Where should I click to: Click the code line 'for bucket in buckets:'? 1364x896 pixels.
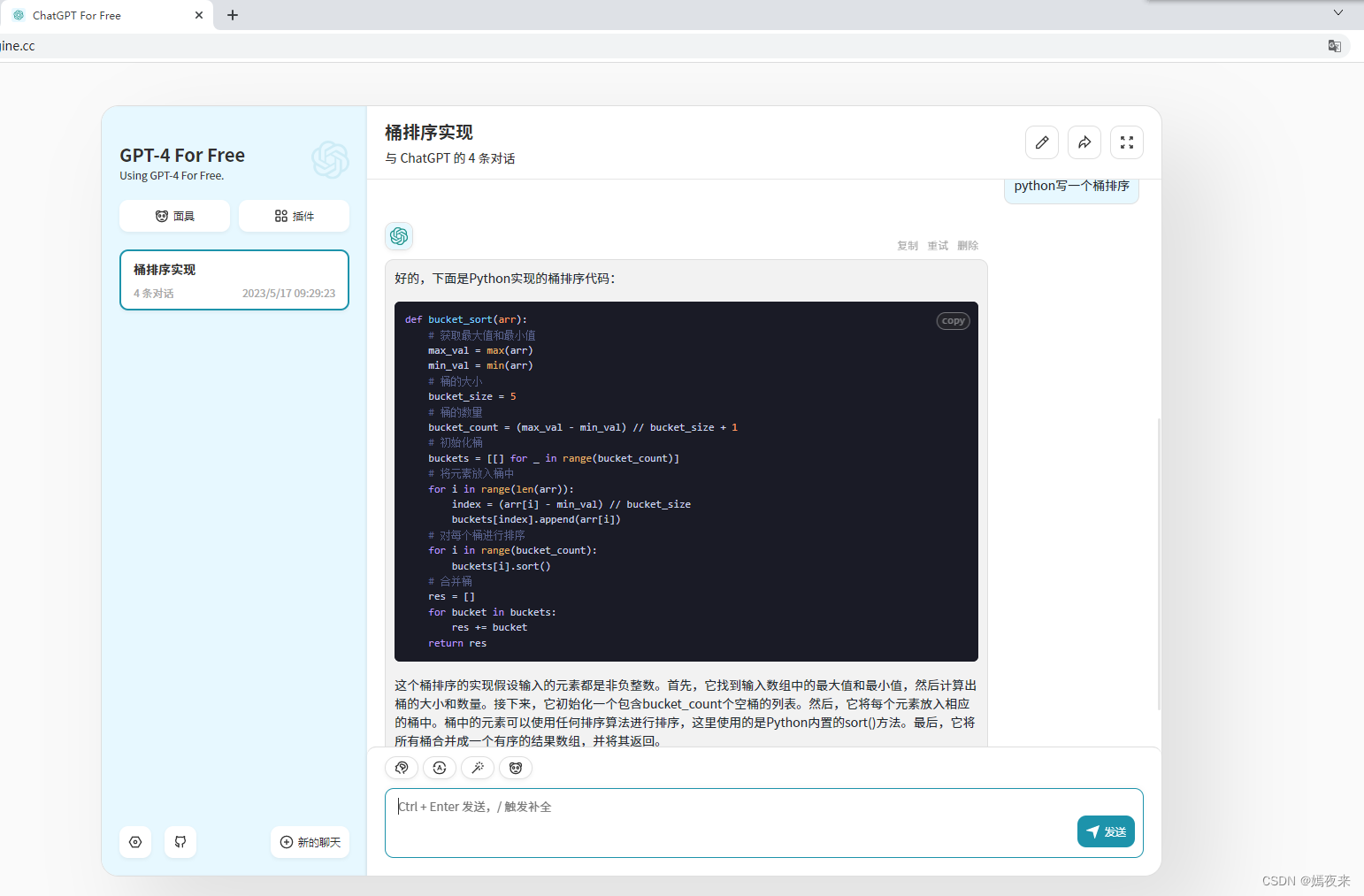[x=492, y=612]
